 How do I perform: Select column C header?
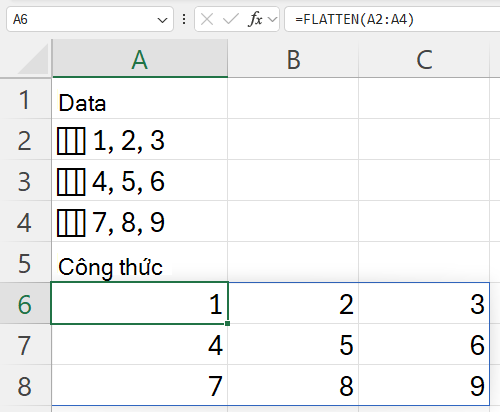[x=424, y=59]
